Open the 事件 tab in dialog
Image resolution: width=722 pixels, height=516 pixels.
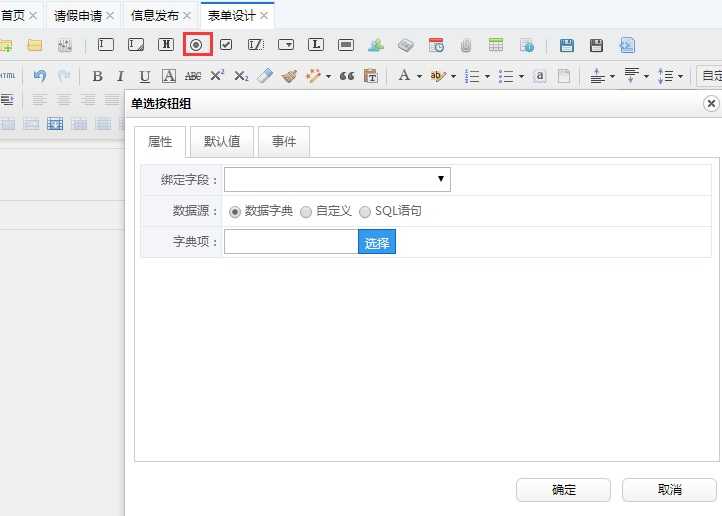pos(284,141)
